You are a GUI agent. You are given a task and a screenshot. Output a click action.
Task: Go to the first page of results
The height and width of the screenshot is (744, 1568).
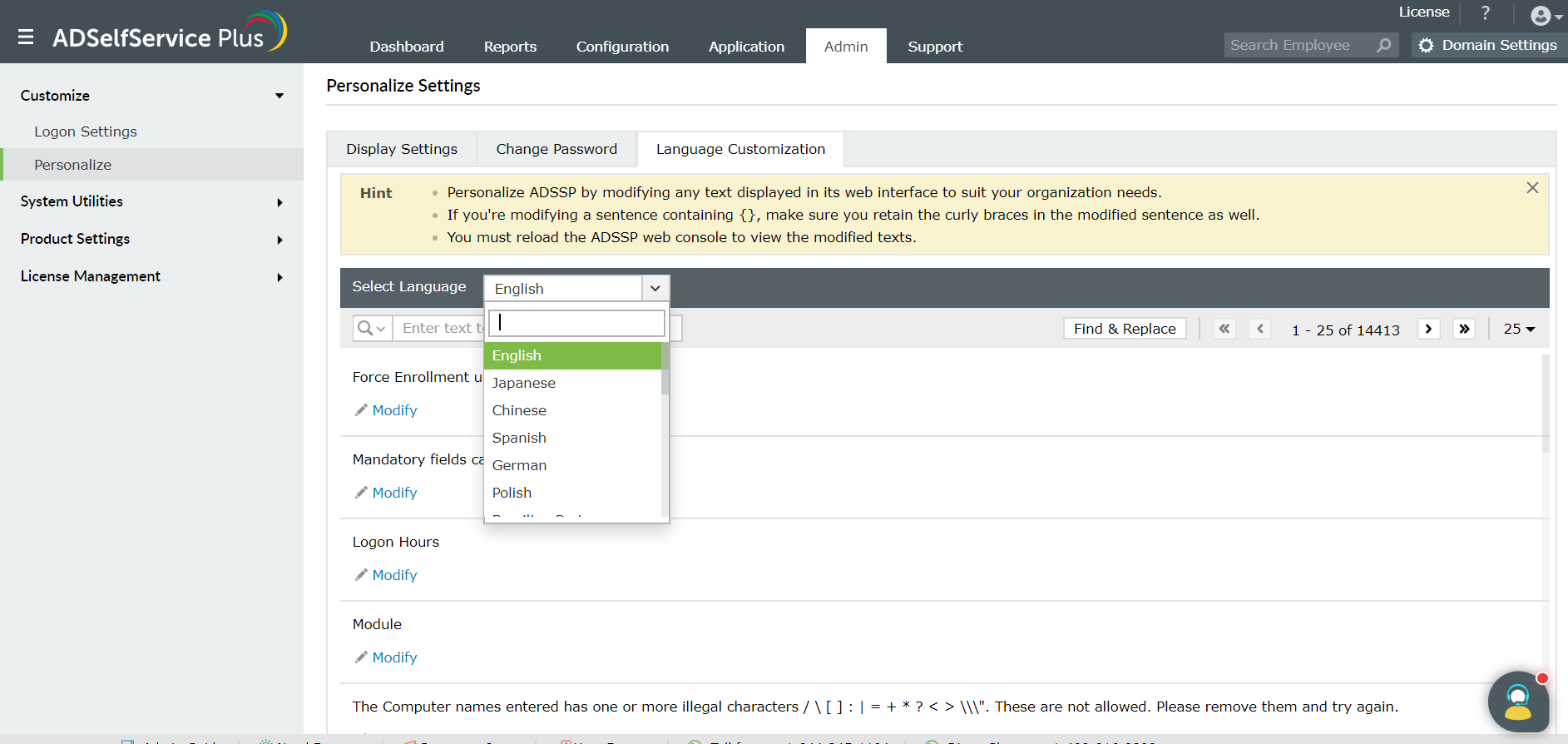pos(1224,329)
